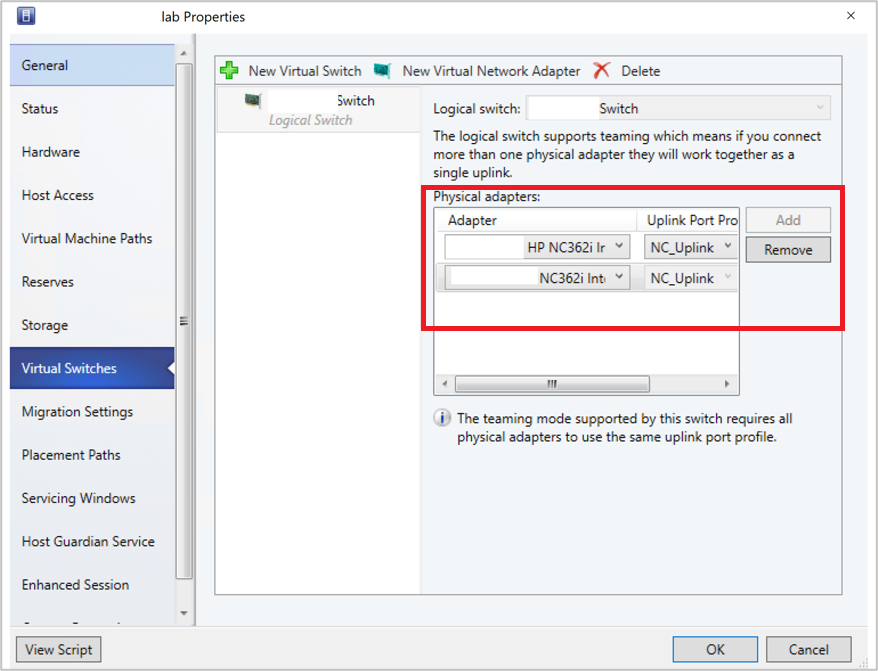Click sidebar scrollbar up arrow
Viewport: 878px width, 671px height.
(x=184, y=53)
